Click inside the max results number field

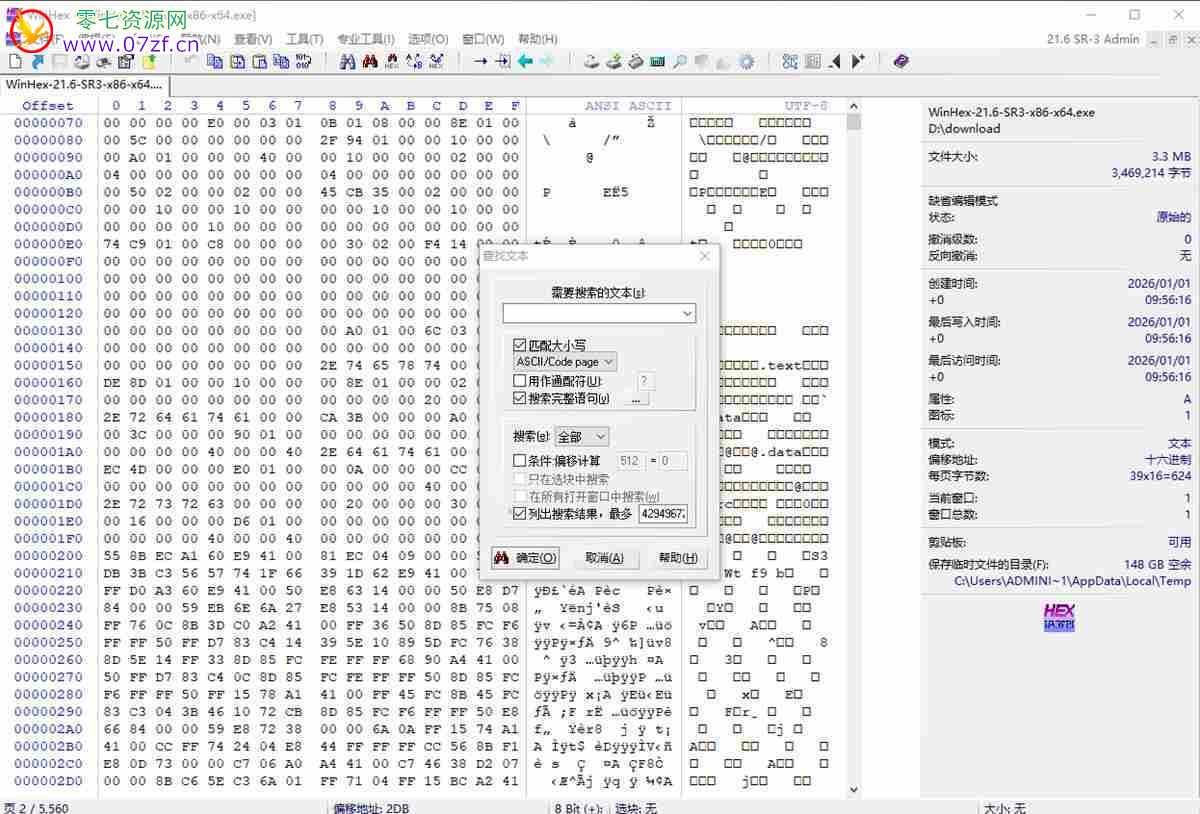tap(663, 513)
